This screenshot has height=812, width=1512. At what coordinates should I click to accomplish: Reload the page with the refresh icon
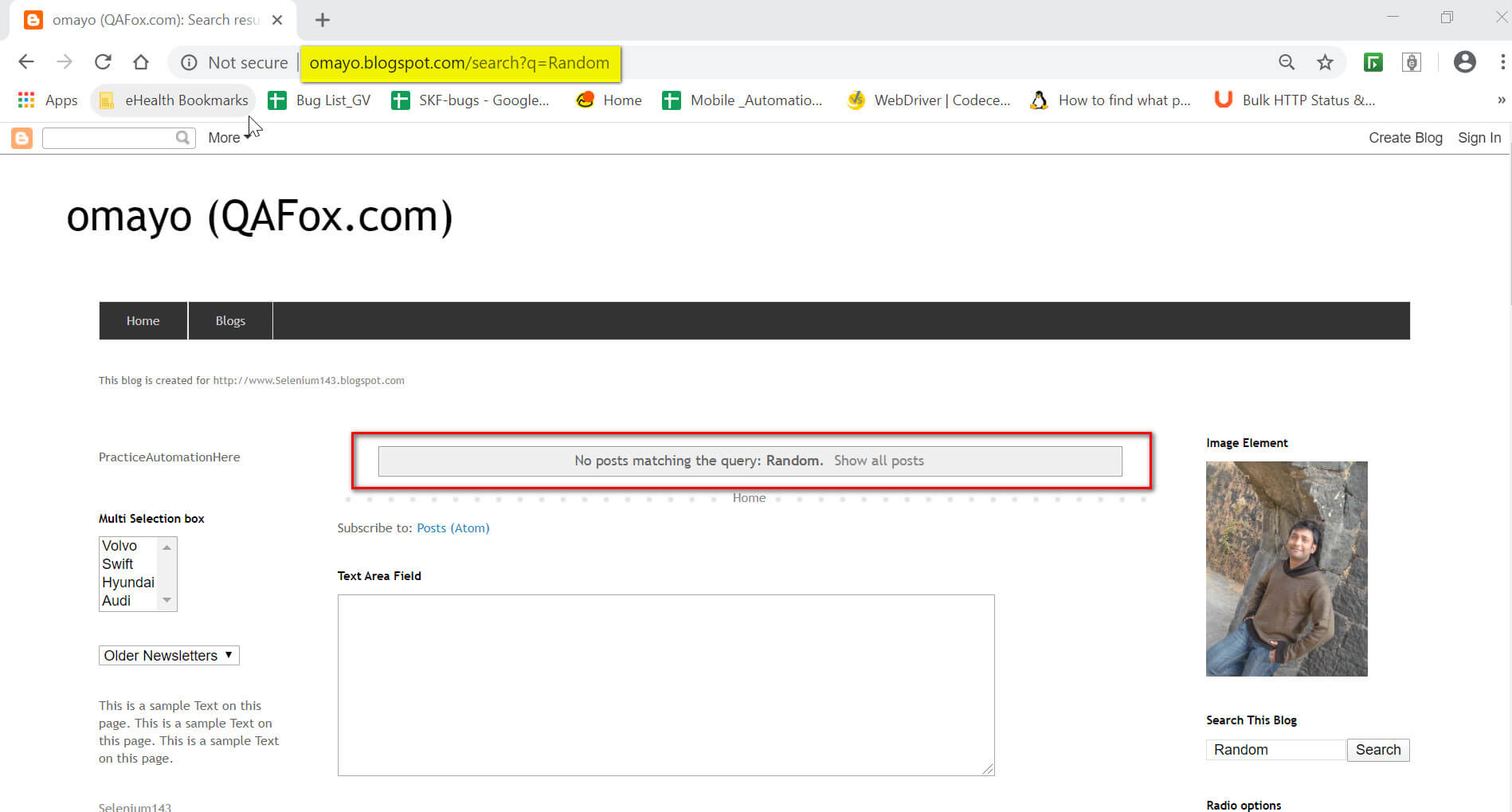pyautogui.click(x=103, y=62)
